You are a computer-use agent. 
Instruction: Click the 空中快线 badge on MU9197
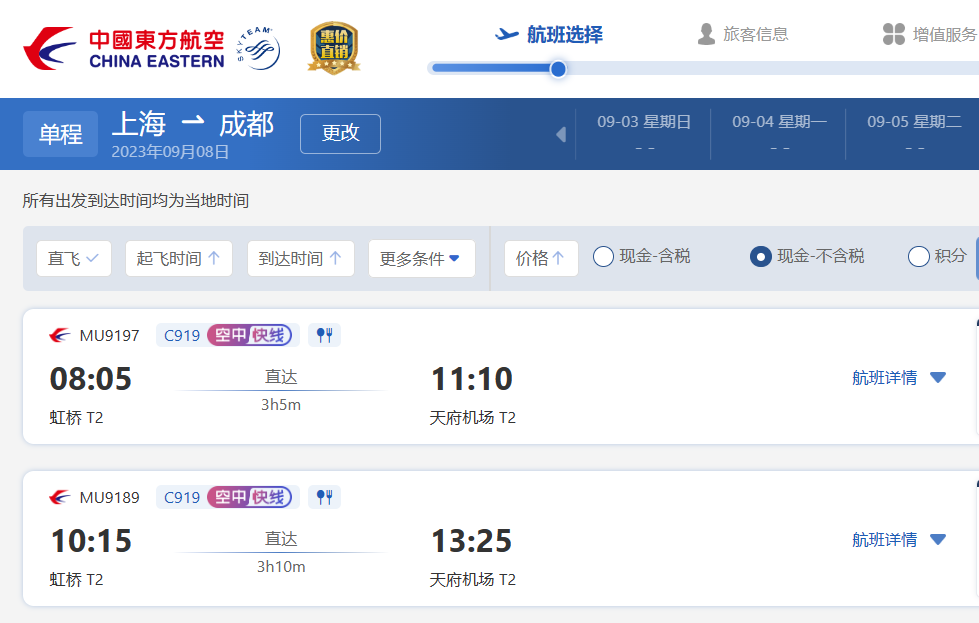(x=250, y=335)
